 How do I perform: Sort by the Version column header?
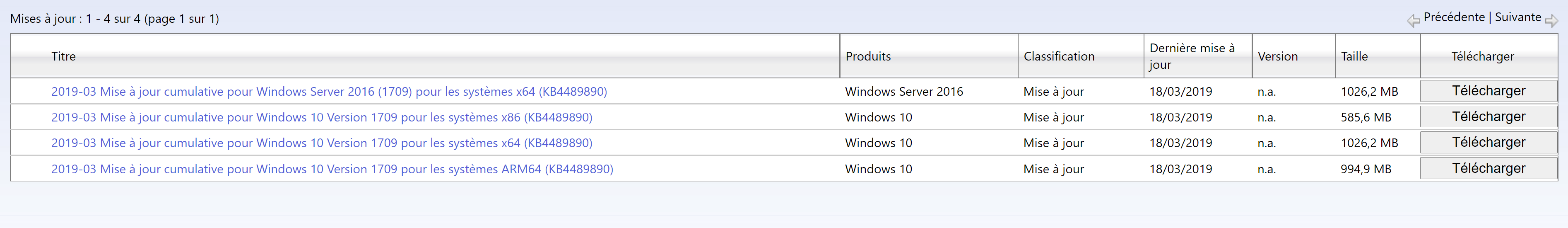pyautogui.click(x=1277, y=56)
